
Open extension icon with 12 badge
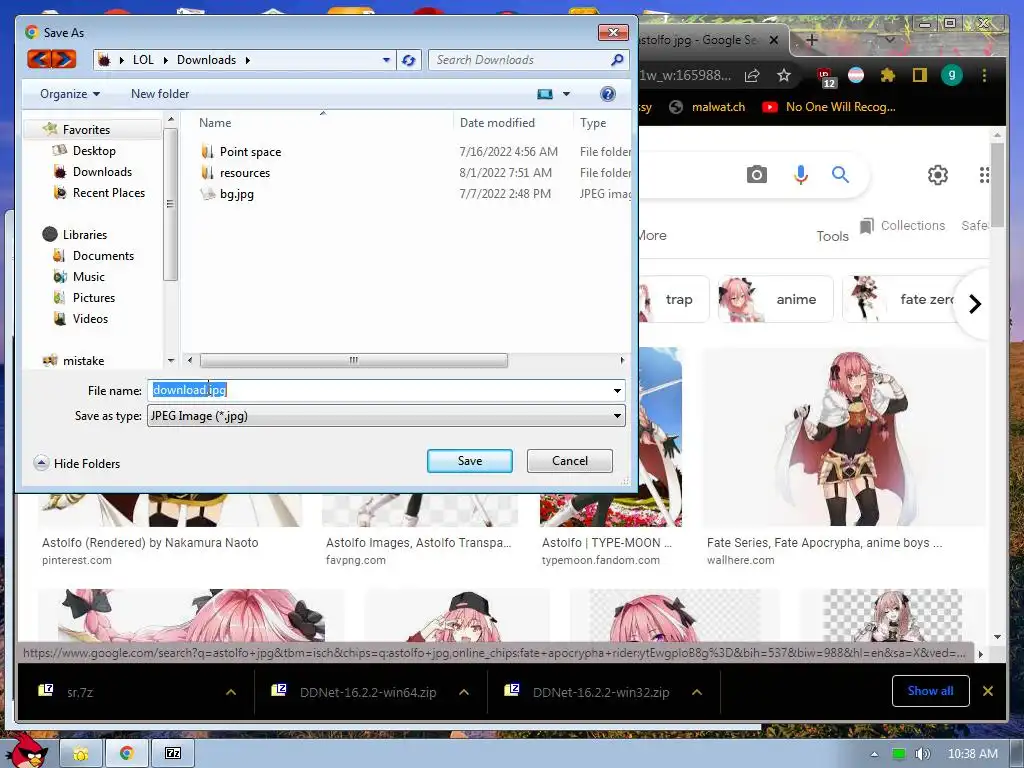click(x=827, y=78)
